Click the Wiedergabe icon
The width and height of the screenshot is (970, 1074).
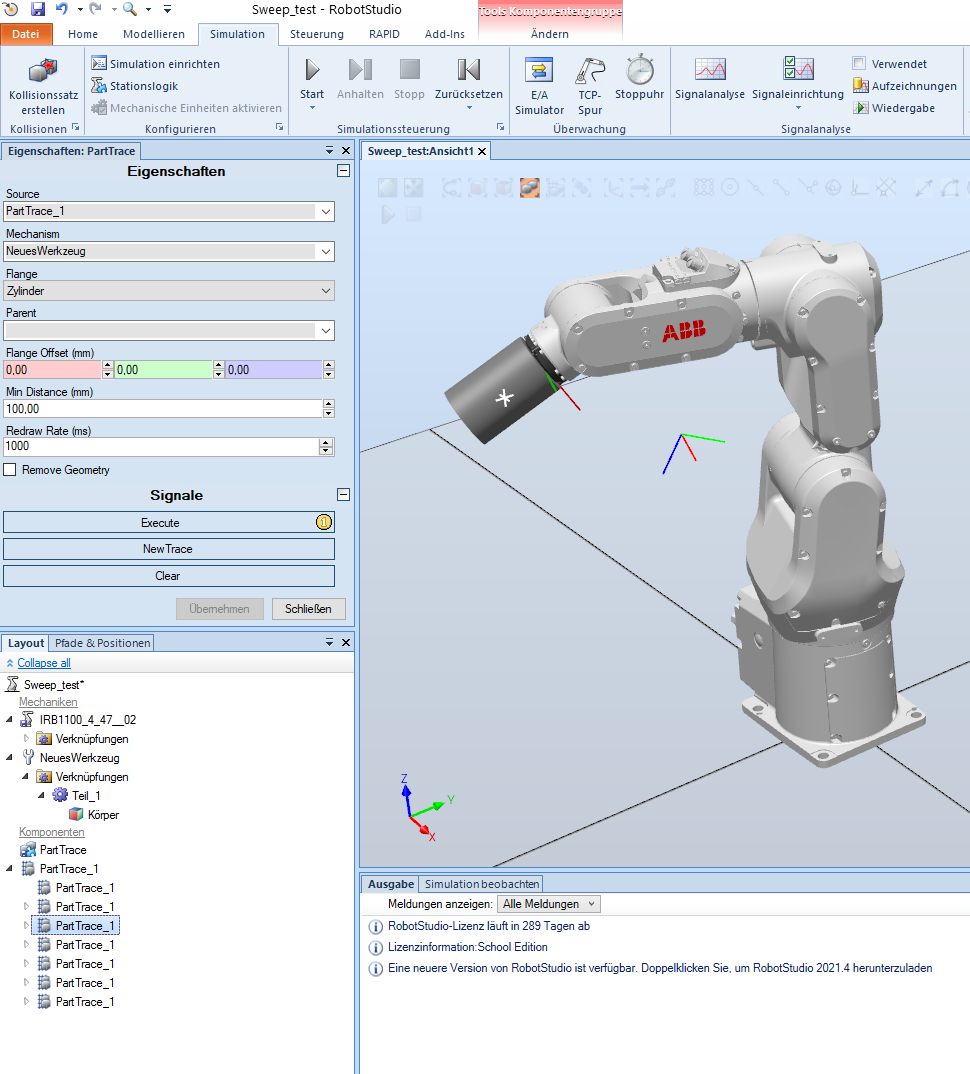(x=861, y=108)
